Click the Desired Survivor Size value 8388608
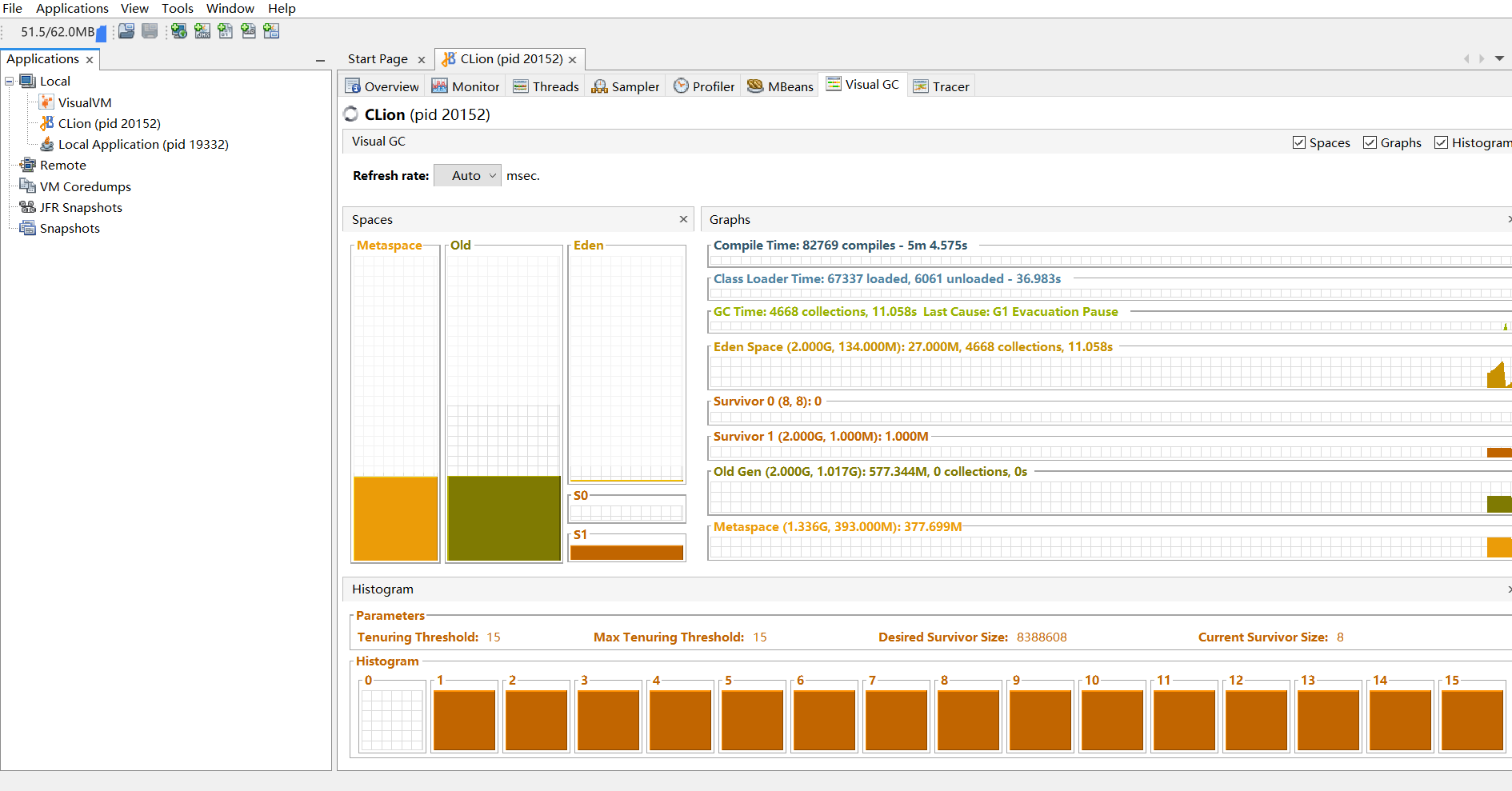This screenshot has width=1512, height=791. [x=1042, y=637]
